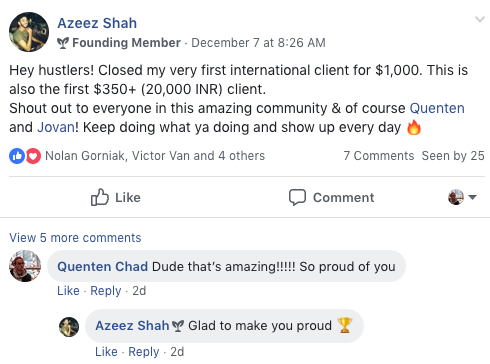This screenshot has width=490, height=364.
Task: Open the 7 Comments count
Action: tap(379, 156)
